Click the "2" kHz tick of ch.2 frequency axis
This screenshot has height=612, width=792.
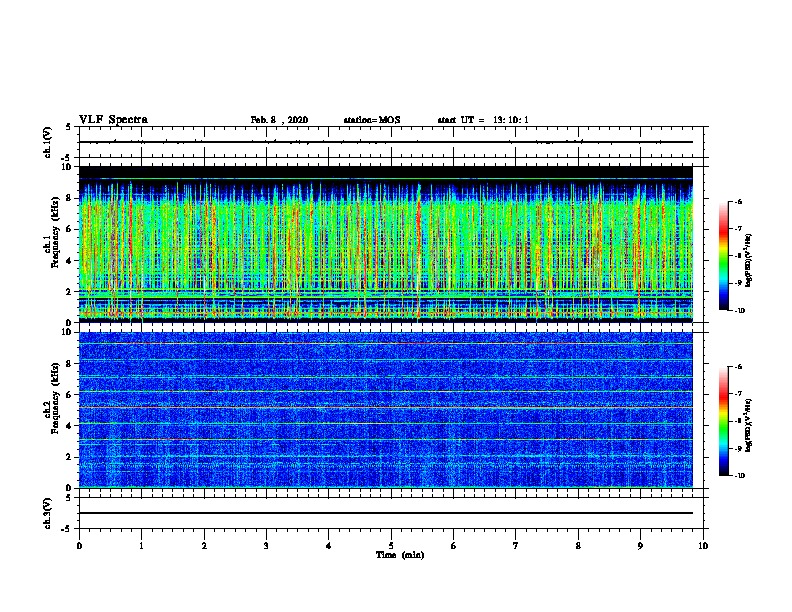click(x=71, y=457)
